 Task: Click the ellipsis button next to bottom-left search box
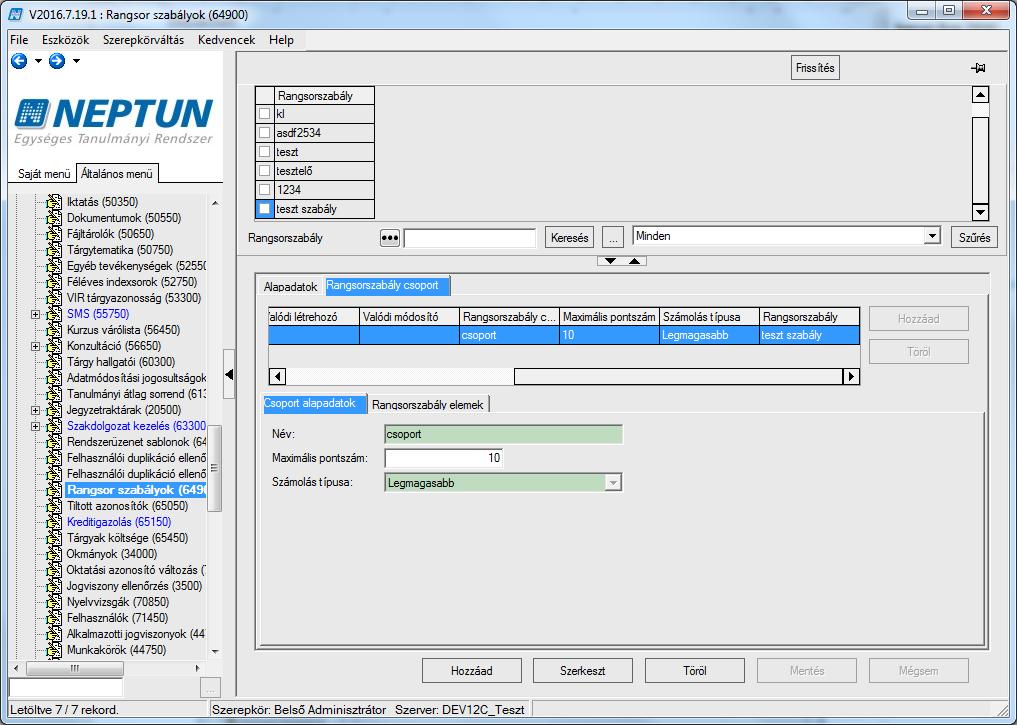pos(211,687)
